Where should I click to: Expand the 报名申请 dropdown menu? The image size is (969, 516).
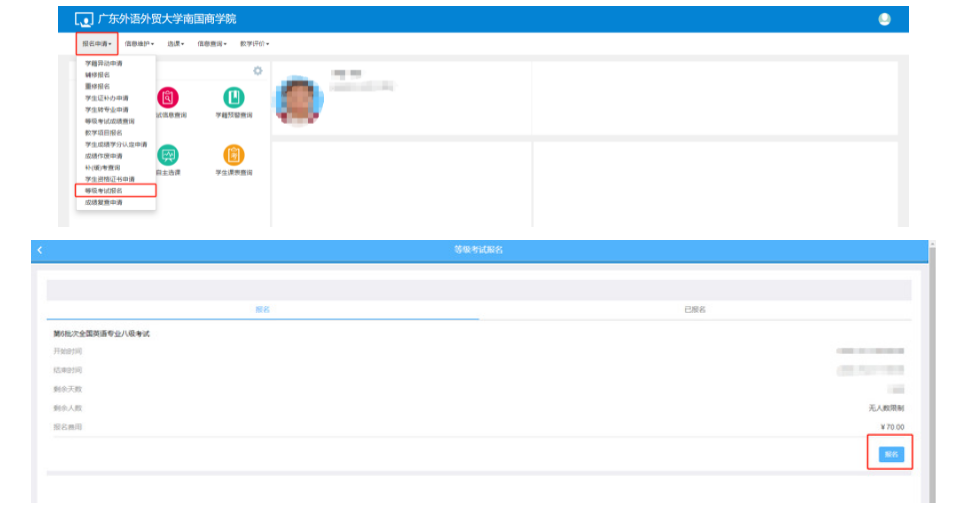coord(97,44)
